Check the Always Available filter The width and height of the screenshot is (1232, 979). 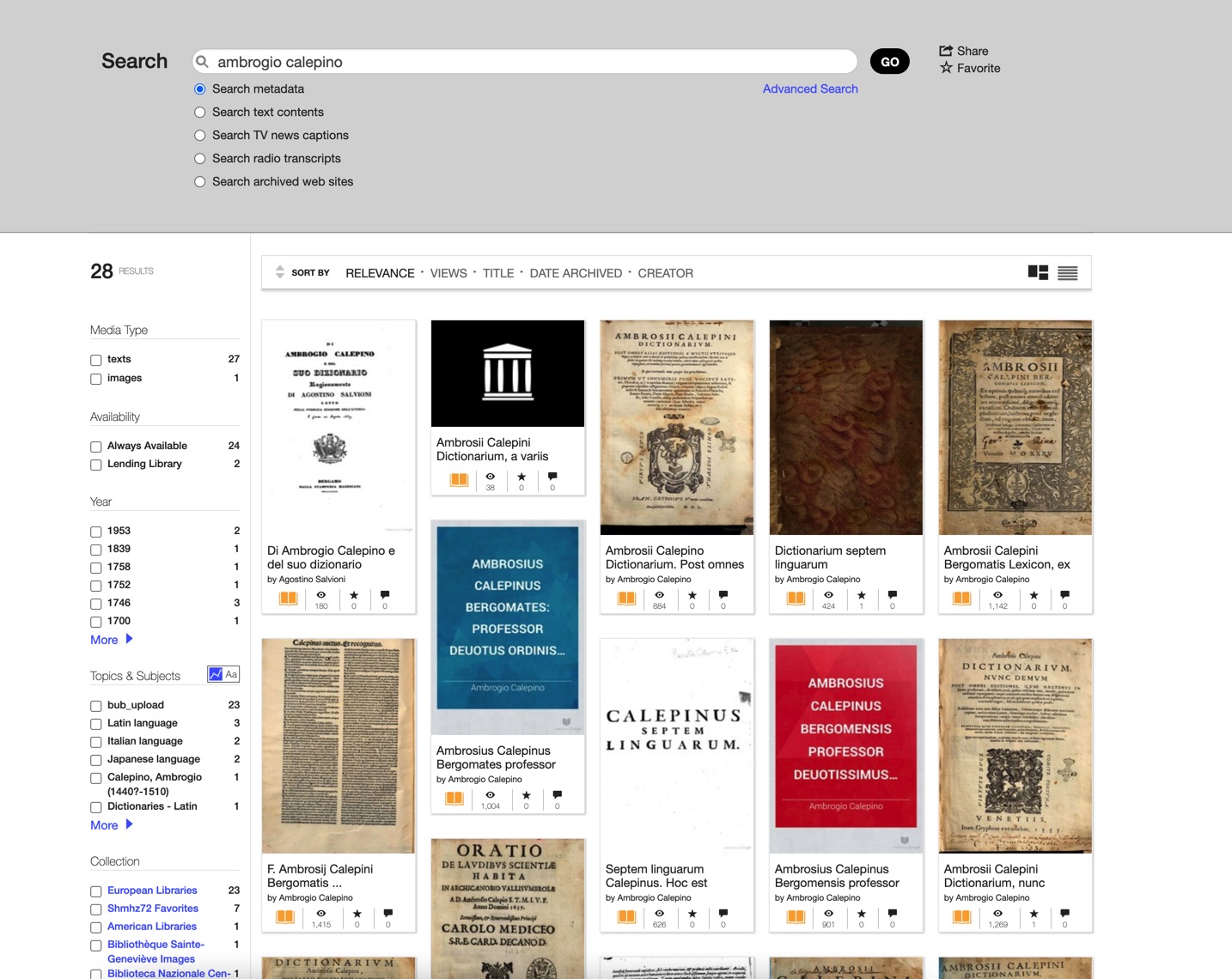(95, 446)
